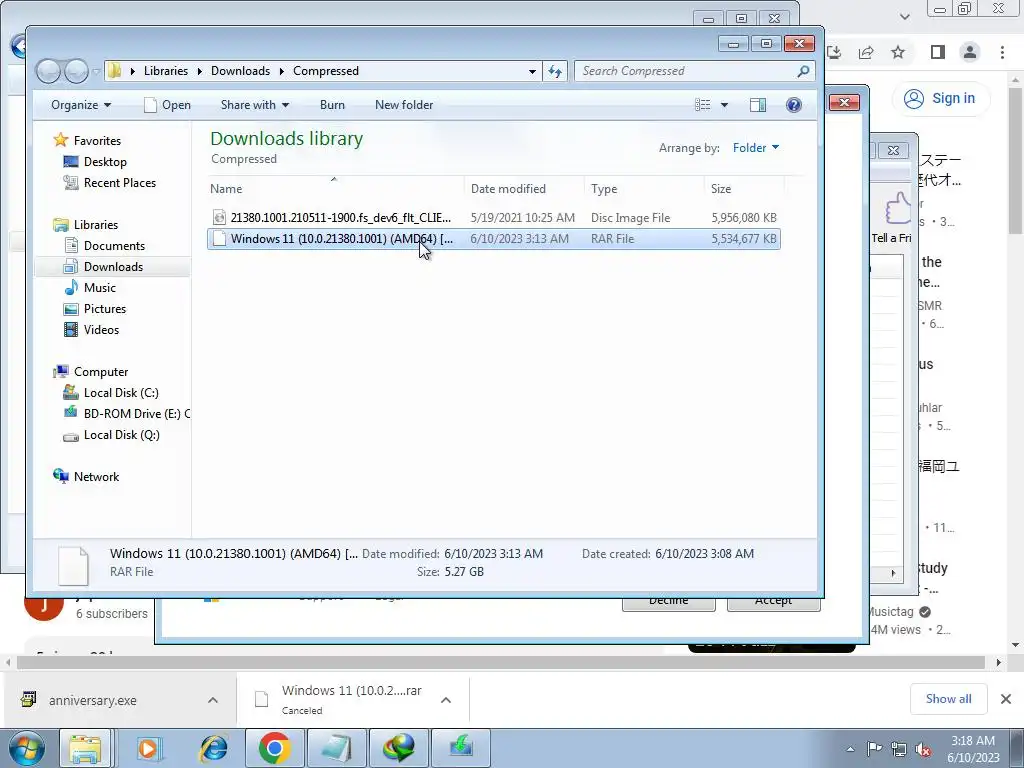1024x768 pixels.
Task: Close the Chrome downloads bar
Action: point(1006,699)
